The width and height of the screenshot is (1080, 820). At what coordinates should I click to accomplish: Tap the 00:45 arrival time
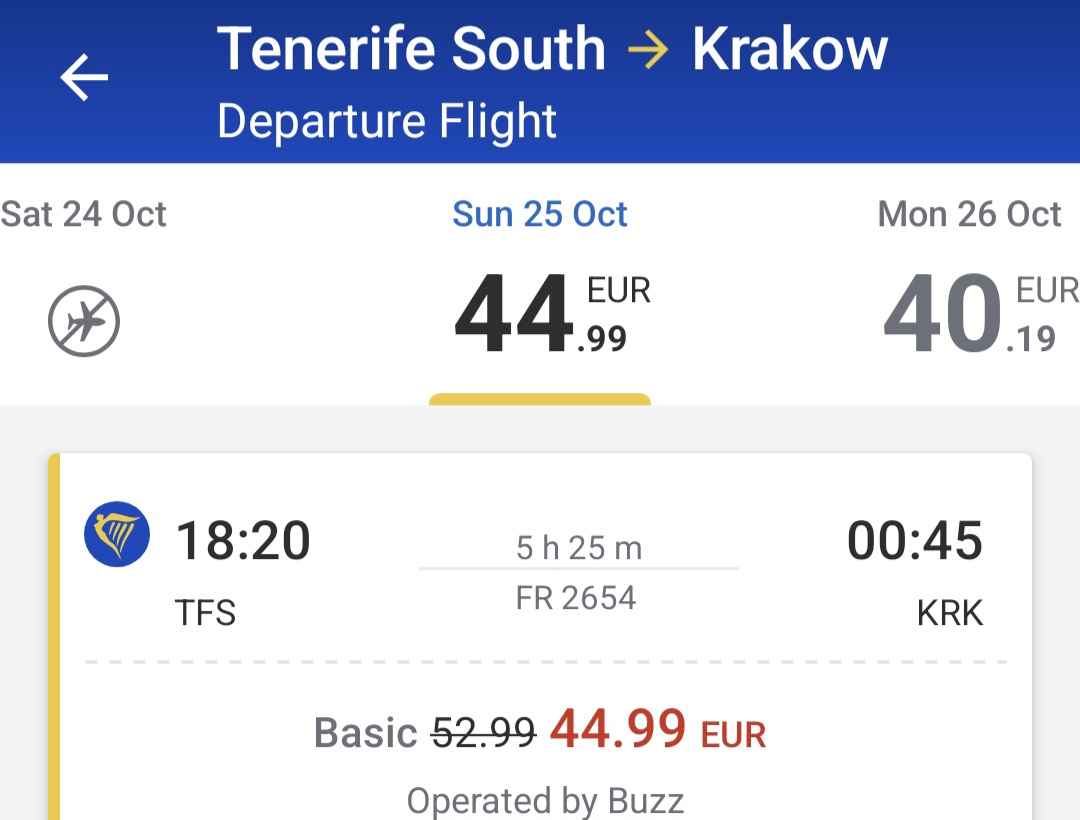click(x=915, y=540)
